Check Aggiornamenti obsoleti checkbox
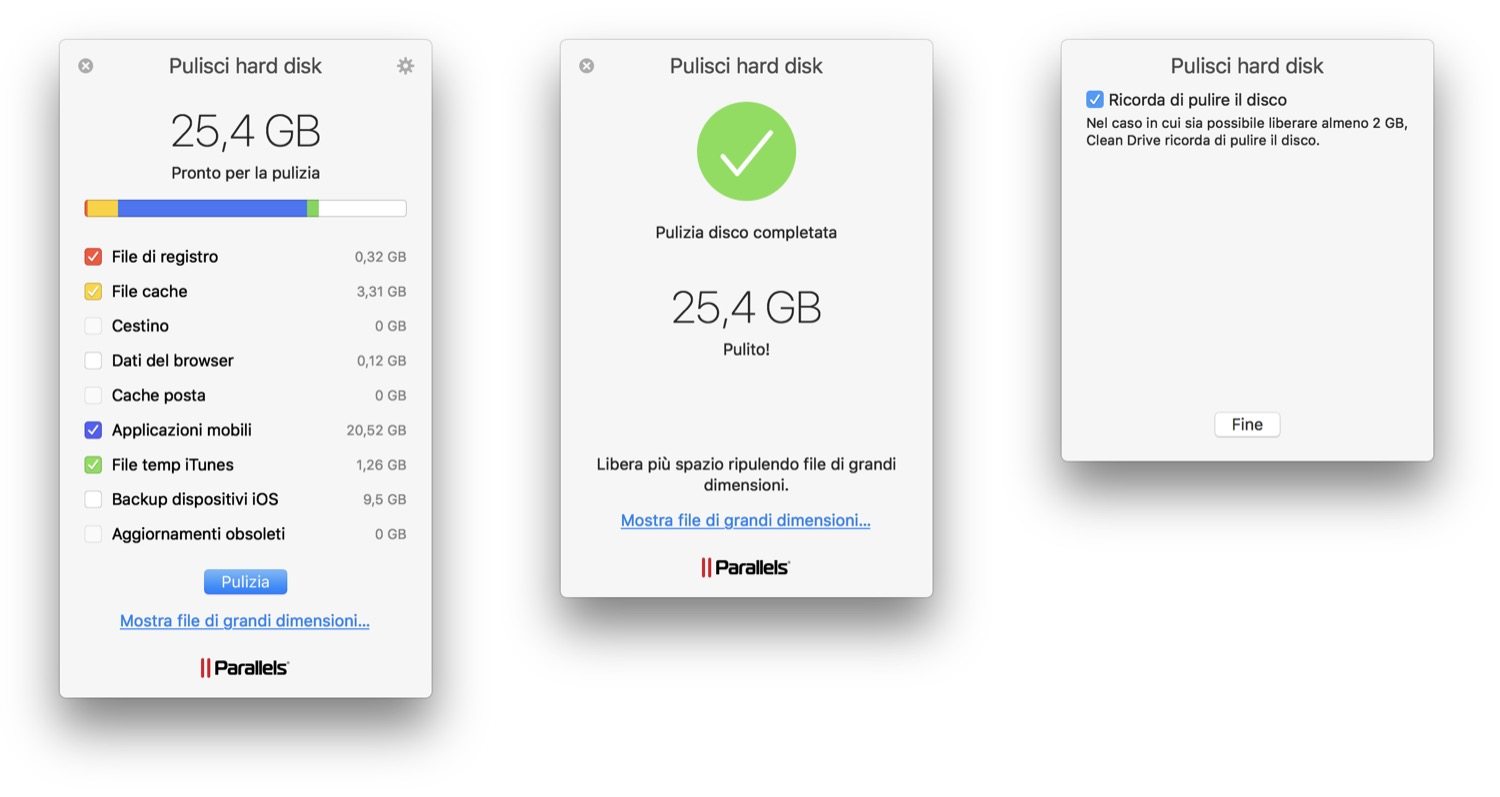 click(93, 534)
